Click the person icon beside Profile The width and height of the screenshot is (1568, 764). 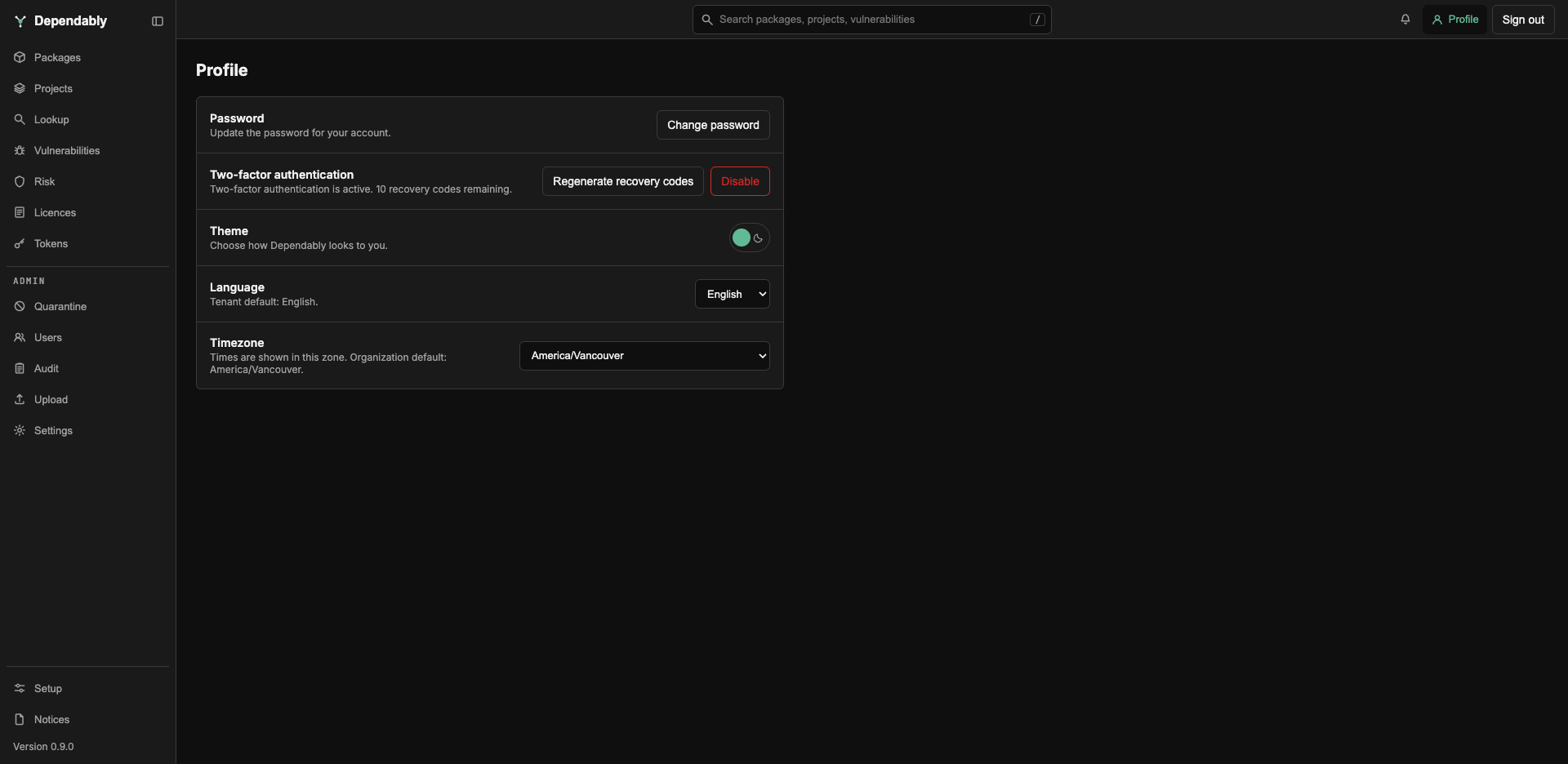(1437, 20)
